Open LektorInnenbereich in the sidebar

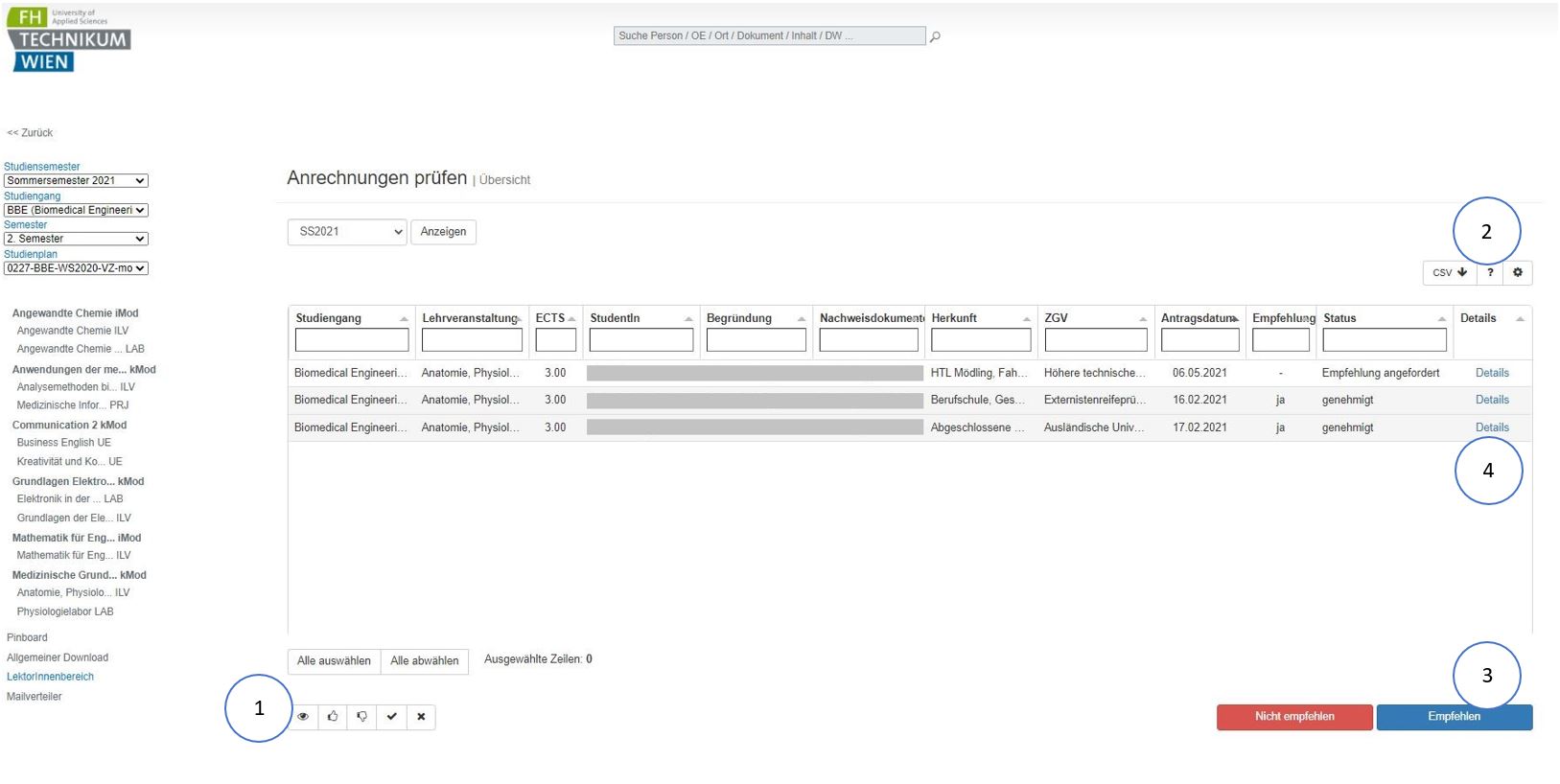click(50, 677)
